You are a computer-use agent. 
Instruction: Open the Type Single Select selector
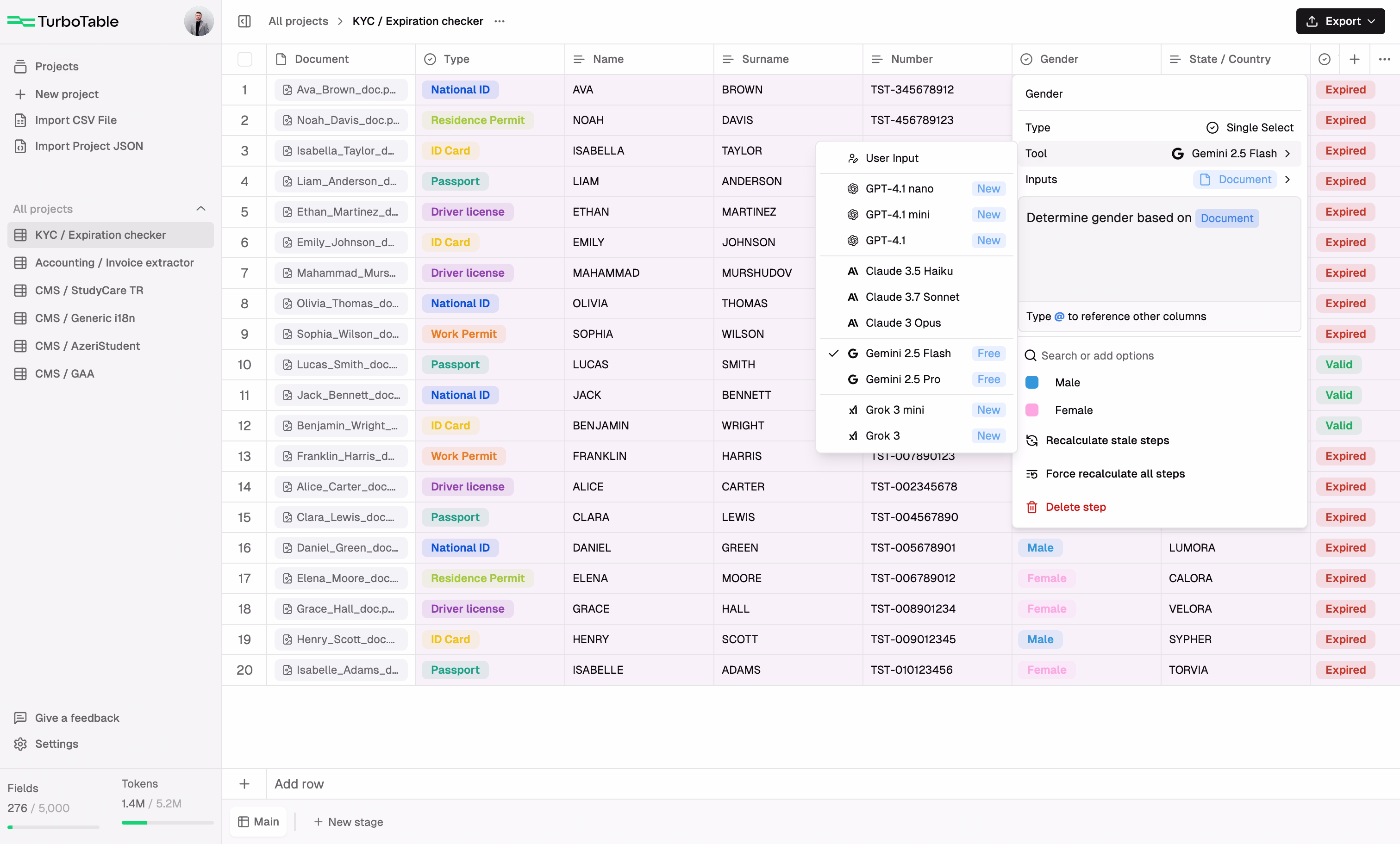(x=1159, y=127)
